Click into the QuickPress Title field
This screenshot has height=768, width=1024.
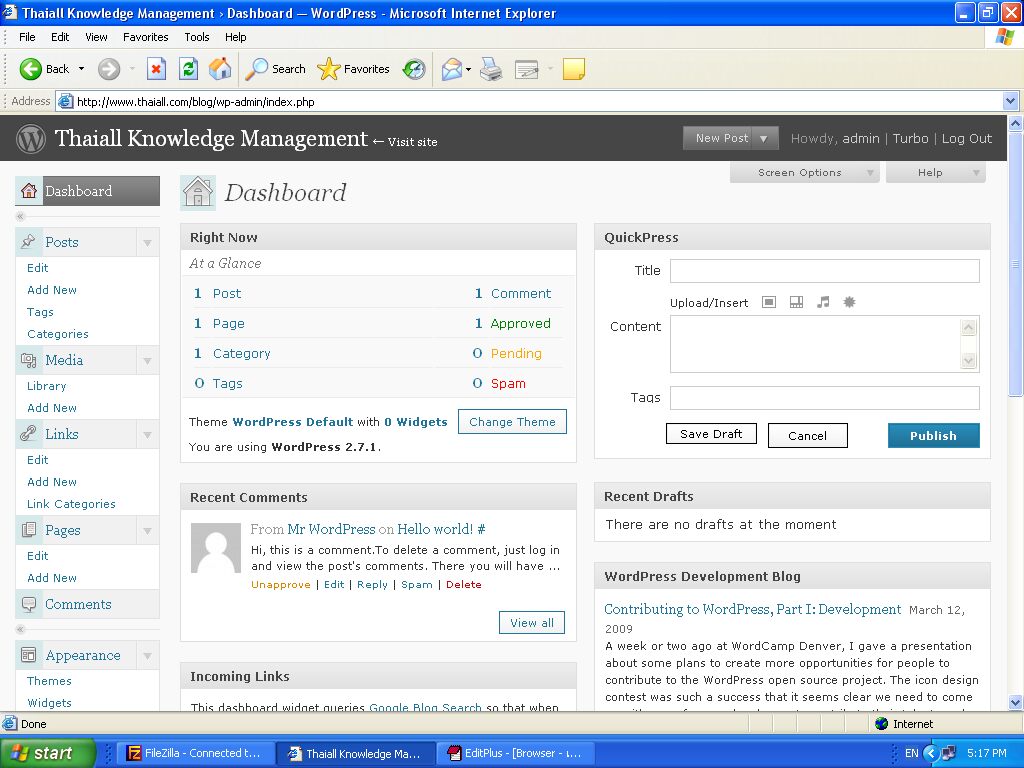[x=824, y=271]
